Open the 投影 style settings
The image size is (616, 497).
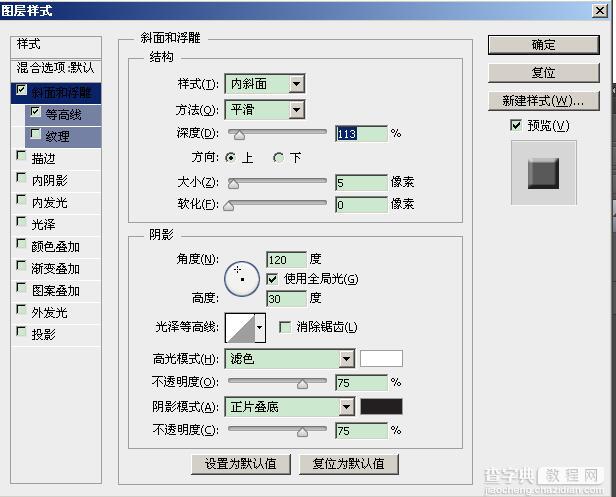44,335
